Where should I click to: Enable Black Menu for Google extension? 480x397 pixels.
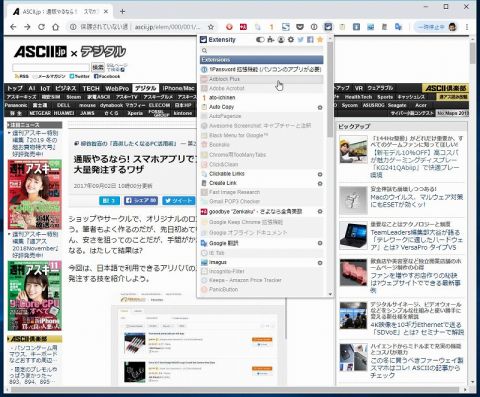pyautogui.click(x=262, y=135)
